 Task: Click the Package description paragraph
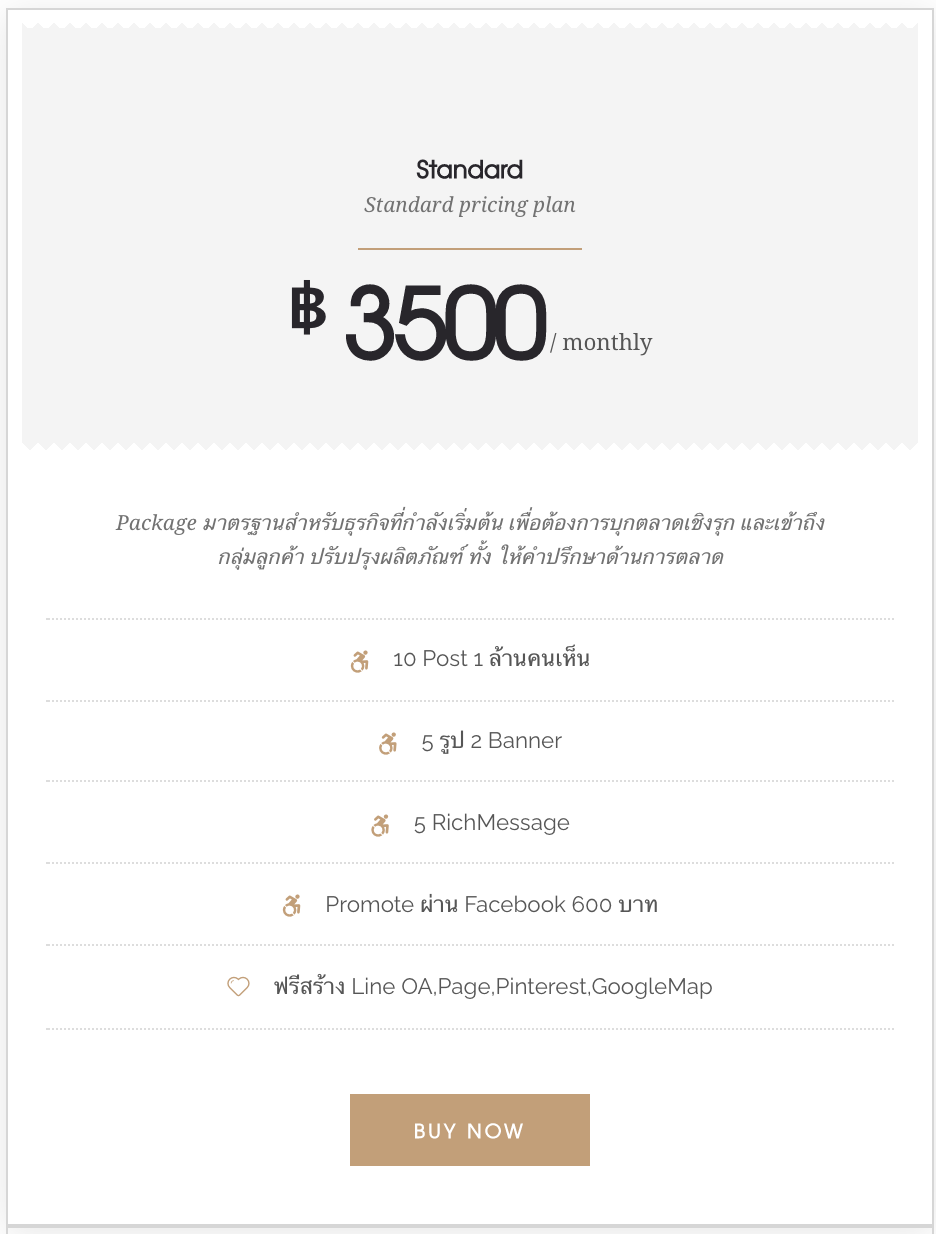coord(470,540)
